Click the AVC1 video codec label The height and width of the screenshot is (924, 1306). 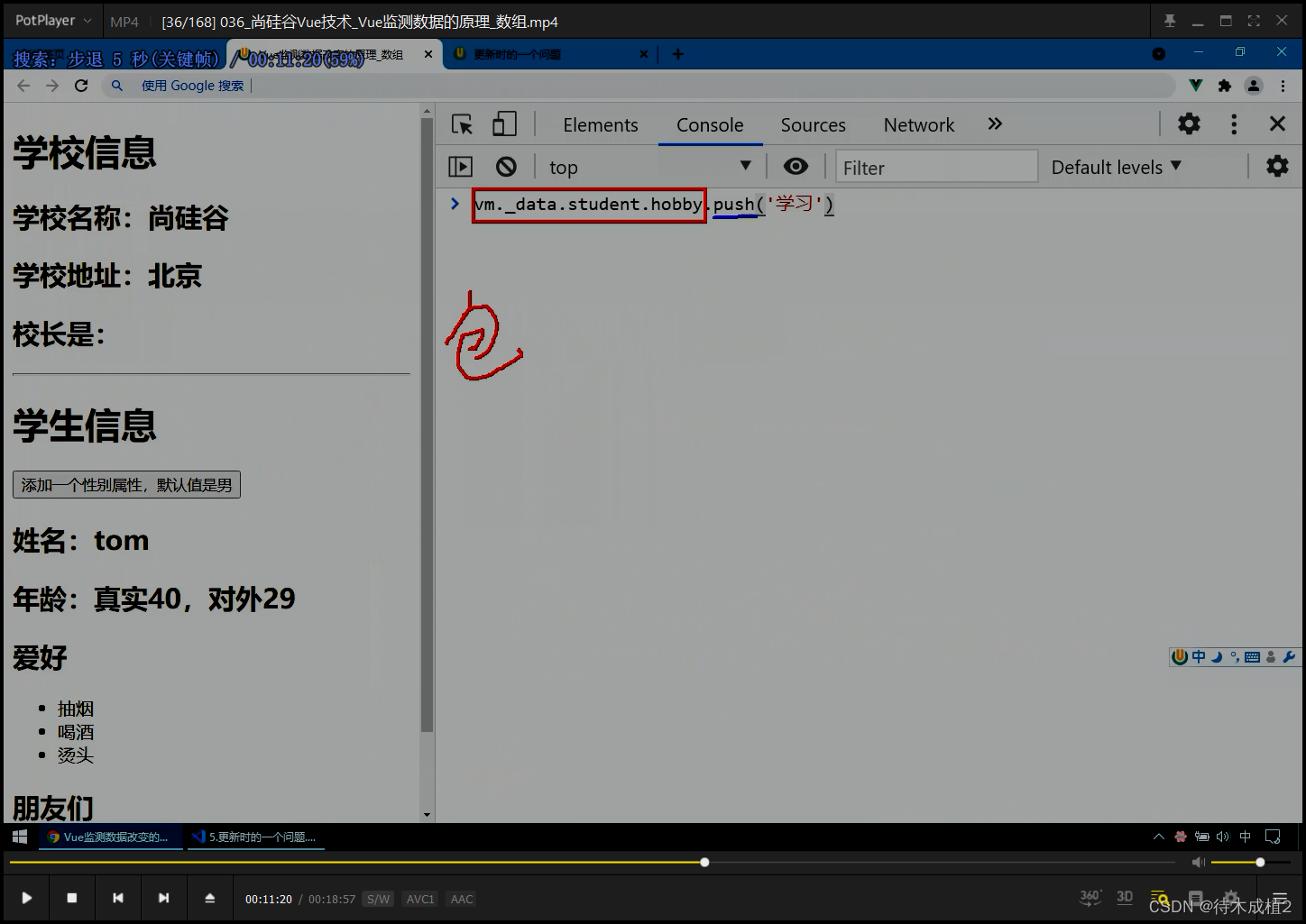click(x=420, y=899)
